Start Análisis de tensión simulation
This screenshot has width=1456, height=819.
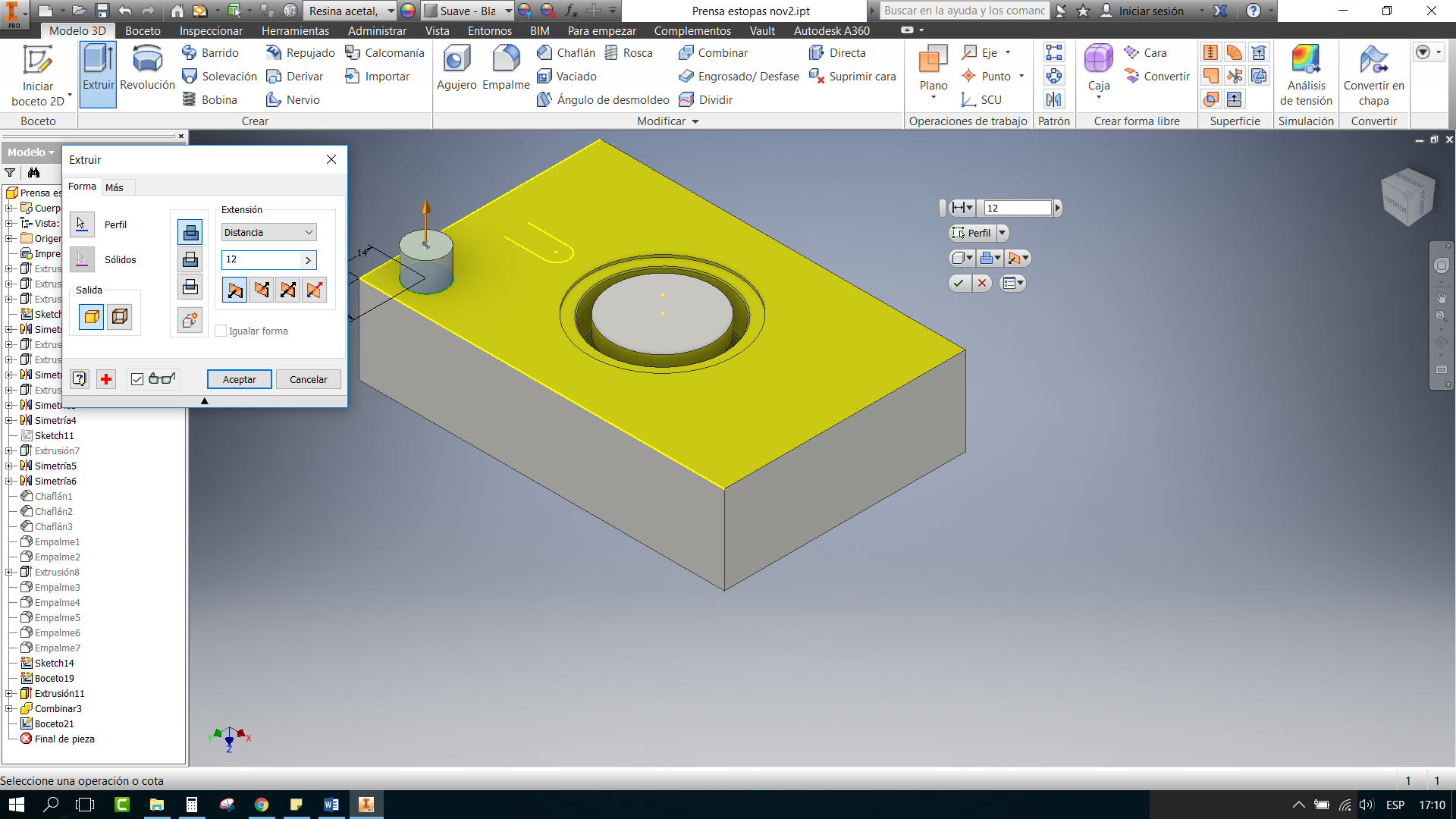pos(1305,61)
